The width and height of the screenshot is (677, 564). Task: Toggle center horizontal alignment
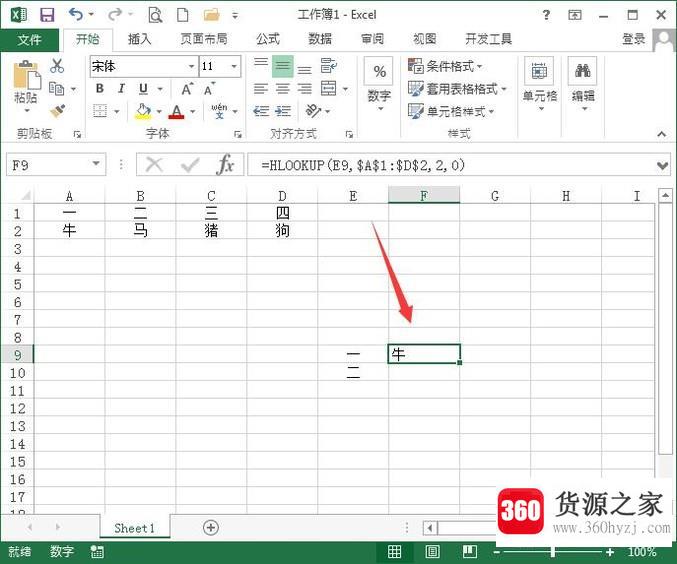tap(283, 89)
